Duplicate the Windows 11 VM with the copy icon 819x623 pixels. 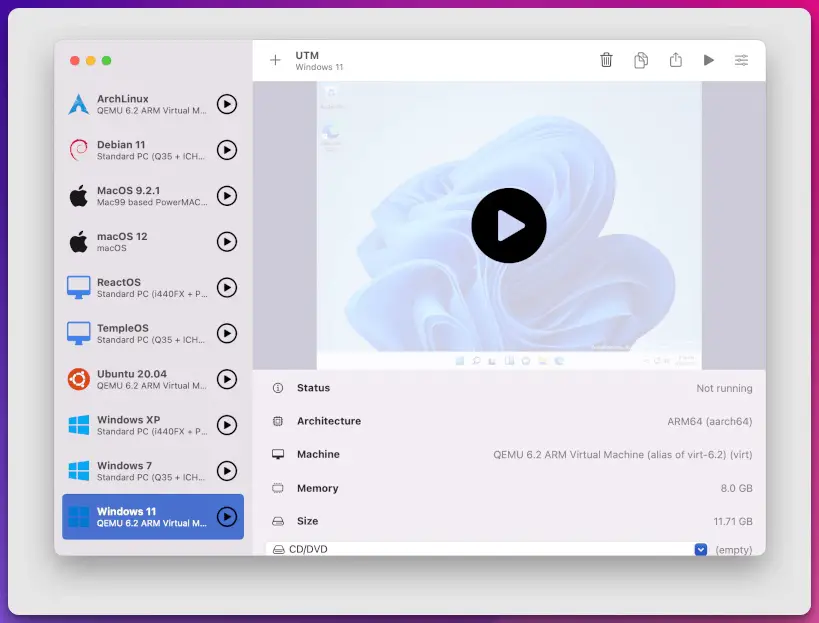640,60
